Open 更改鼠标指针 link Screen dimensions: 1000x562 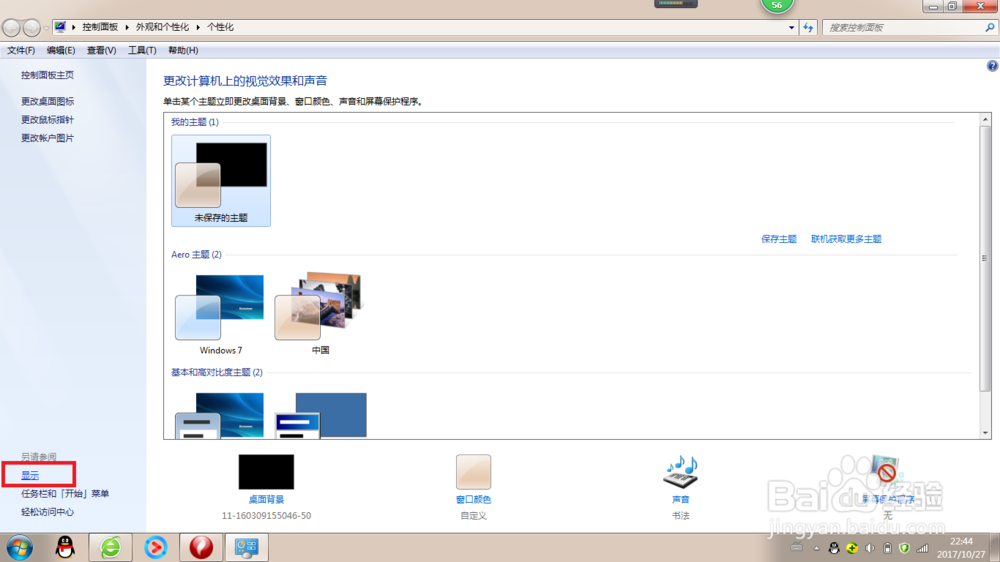(x=47, y=120)
